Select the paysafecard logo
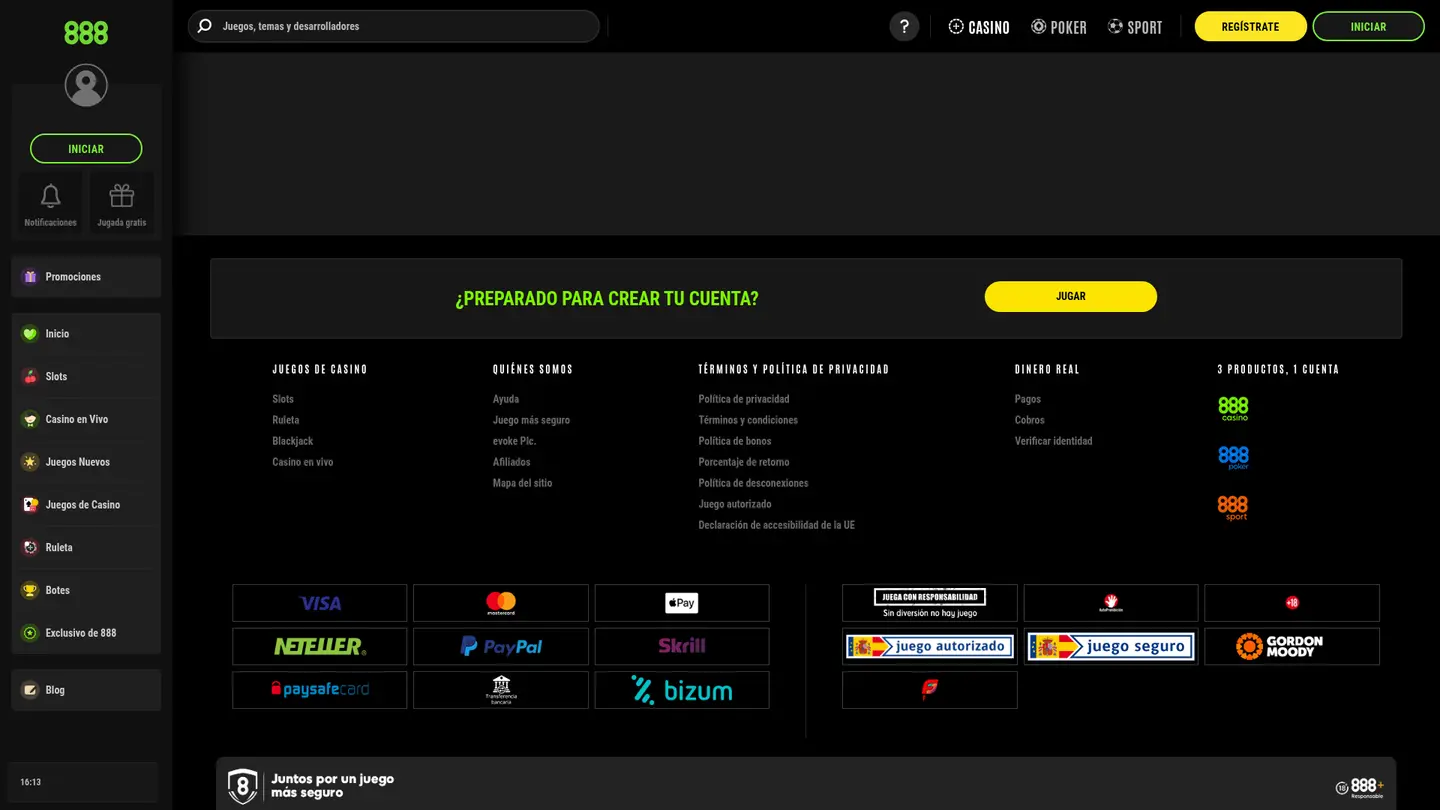Screen dimensions: 1440x810 (320, 690)
